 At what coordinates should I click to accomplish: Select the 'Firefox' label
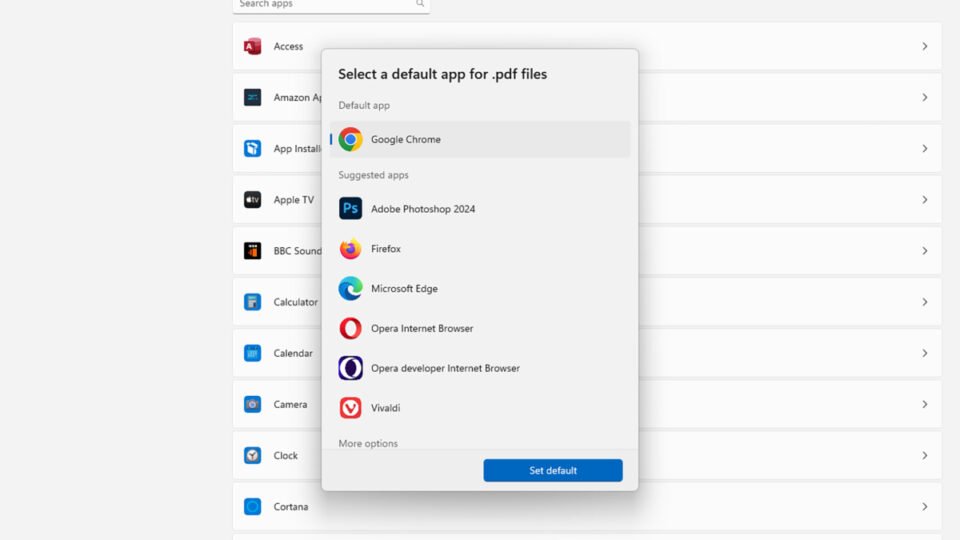point(386,249)
